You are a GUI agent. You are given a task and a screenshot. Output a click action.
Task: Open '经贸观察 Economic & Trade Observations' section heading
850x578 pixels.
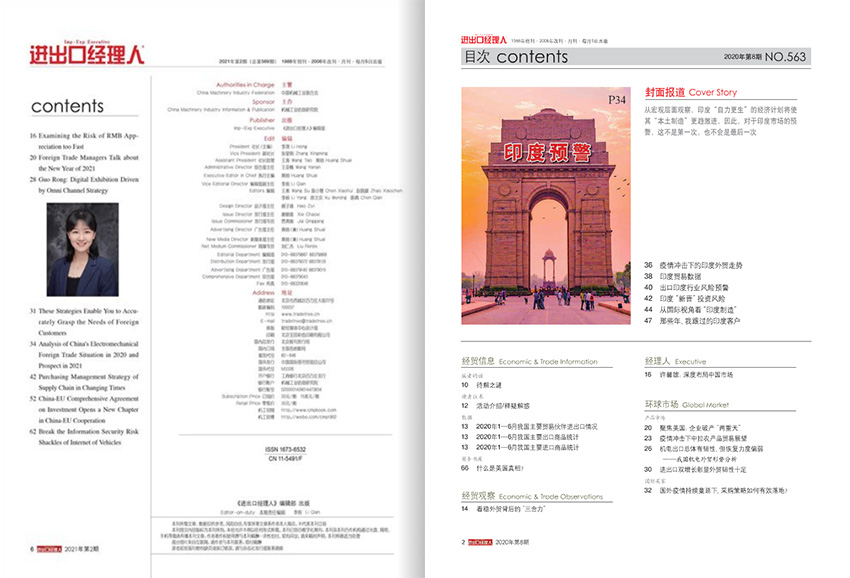[x=532, y=496]
